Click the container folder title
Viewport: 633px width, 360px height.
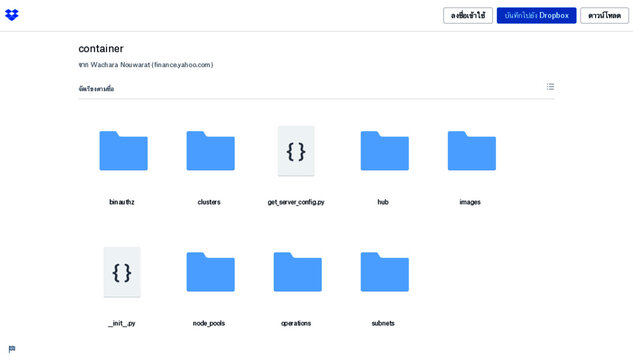click(x=101, y=48)
